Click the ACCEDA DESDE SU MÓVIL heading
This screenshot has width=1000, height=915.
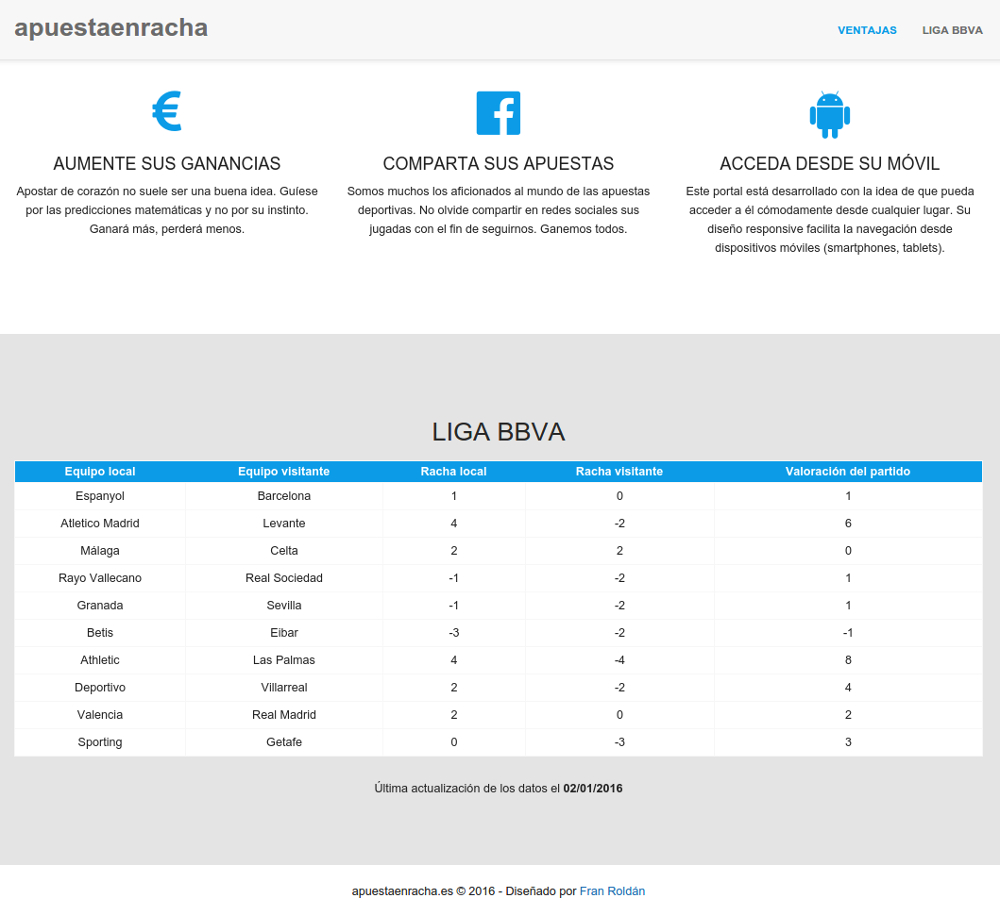829,164
